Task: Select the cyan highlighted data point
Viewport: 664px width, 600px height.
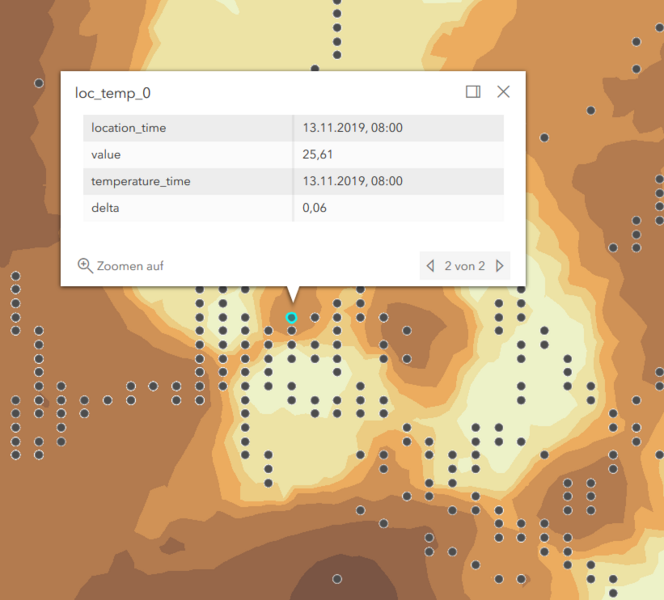Action: pos(291,317)
